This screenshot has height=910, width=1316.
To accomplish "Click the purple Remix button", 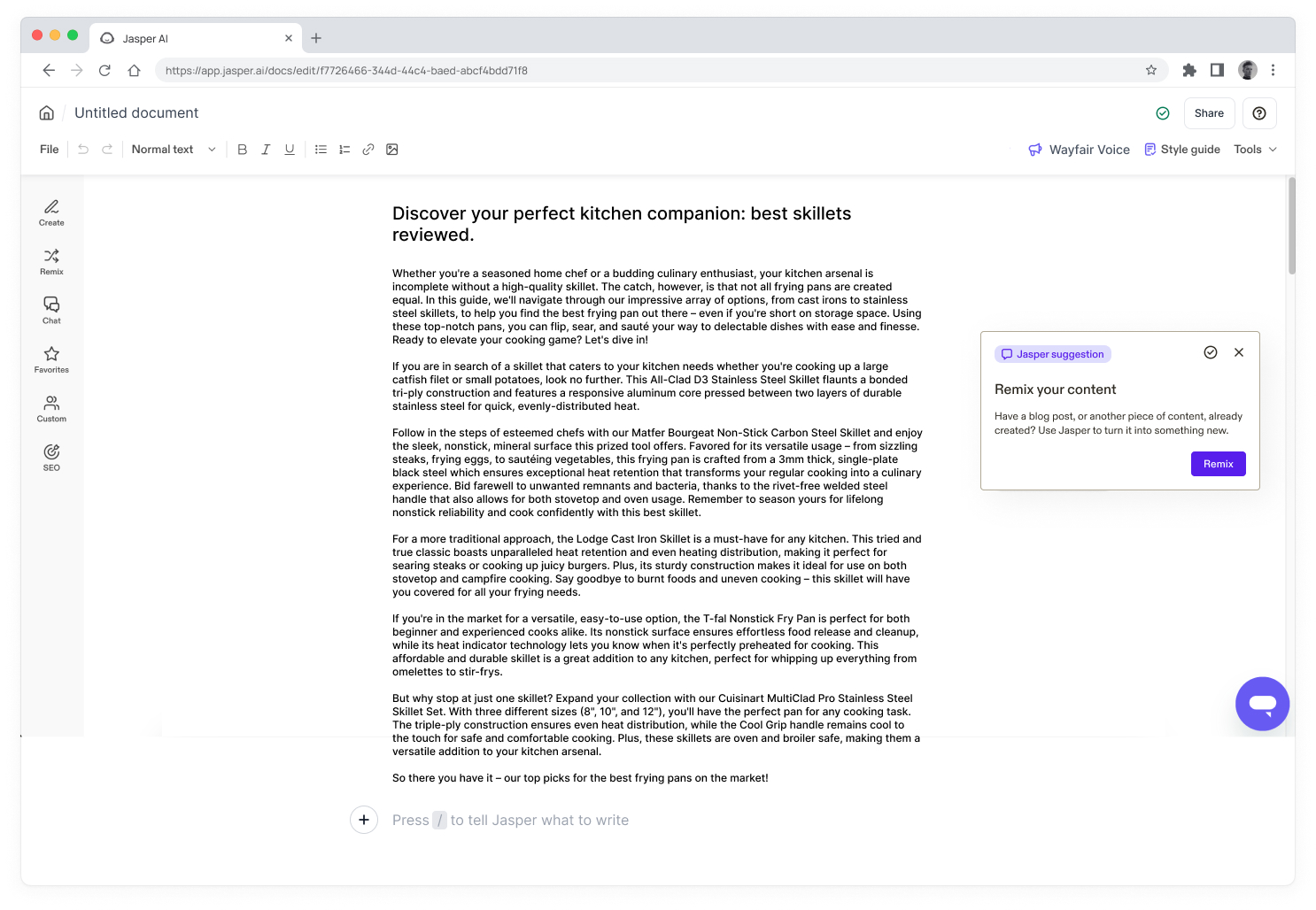I will point(1218,464).
